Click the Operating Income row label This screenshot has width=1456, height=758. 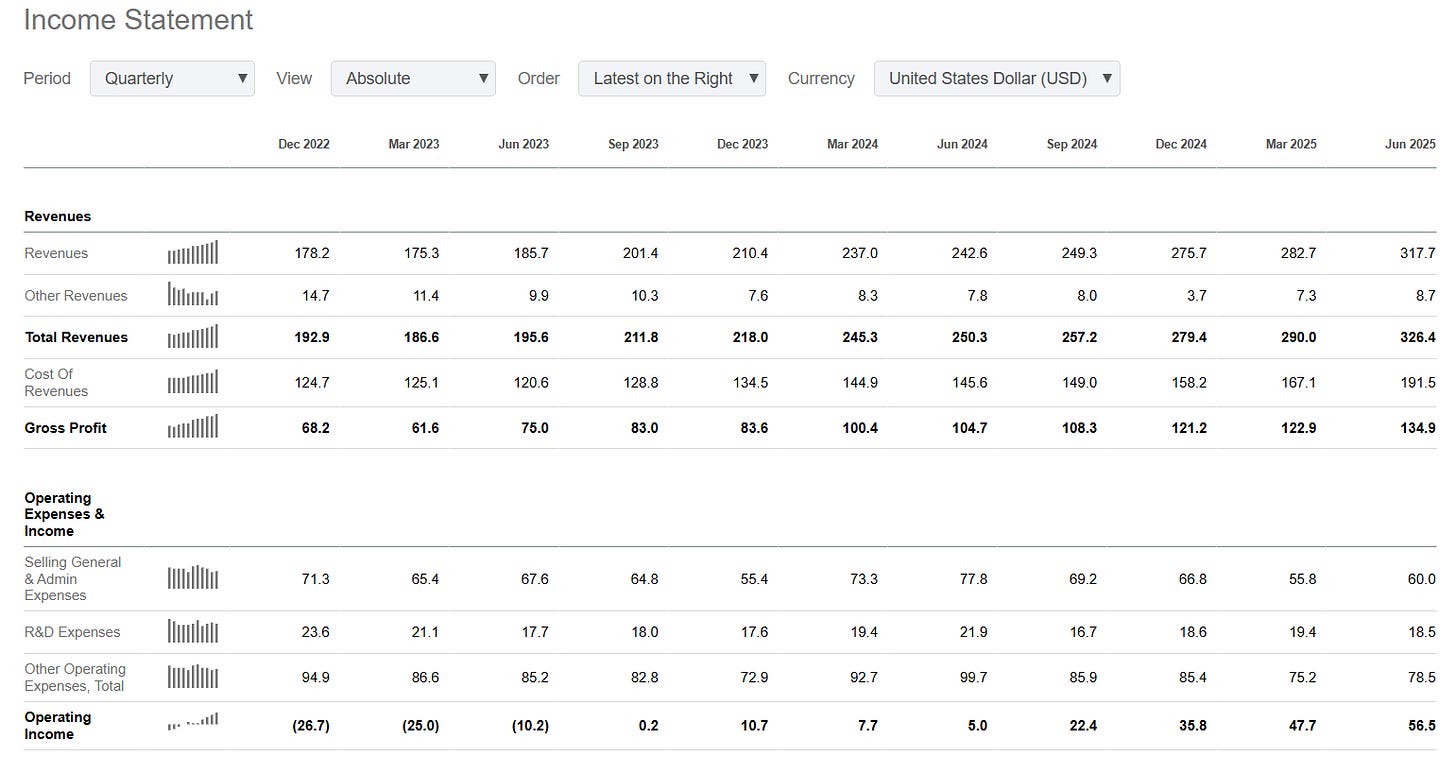58,725
